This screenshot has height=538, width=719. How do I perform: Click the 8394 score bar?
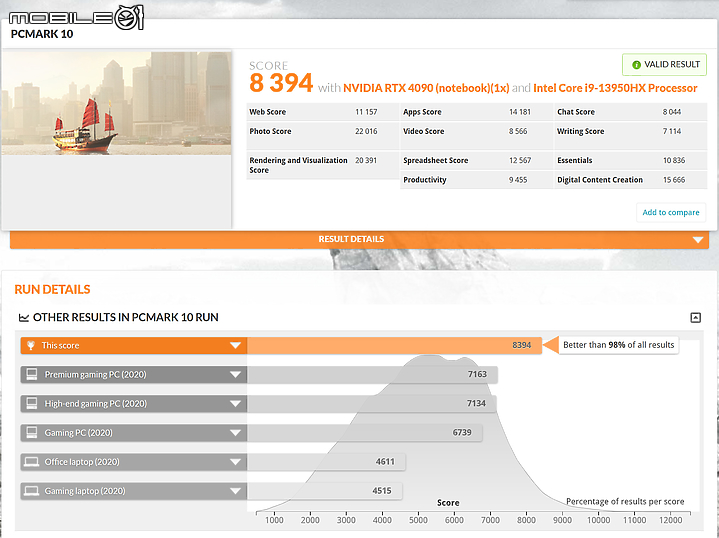pos(394,345)
